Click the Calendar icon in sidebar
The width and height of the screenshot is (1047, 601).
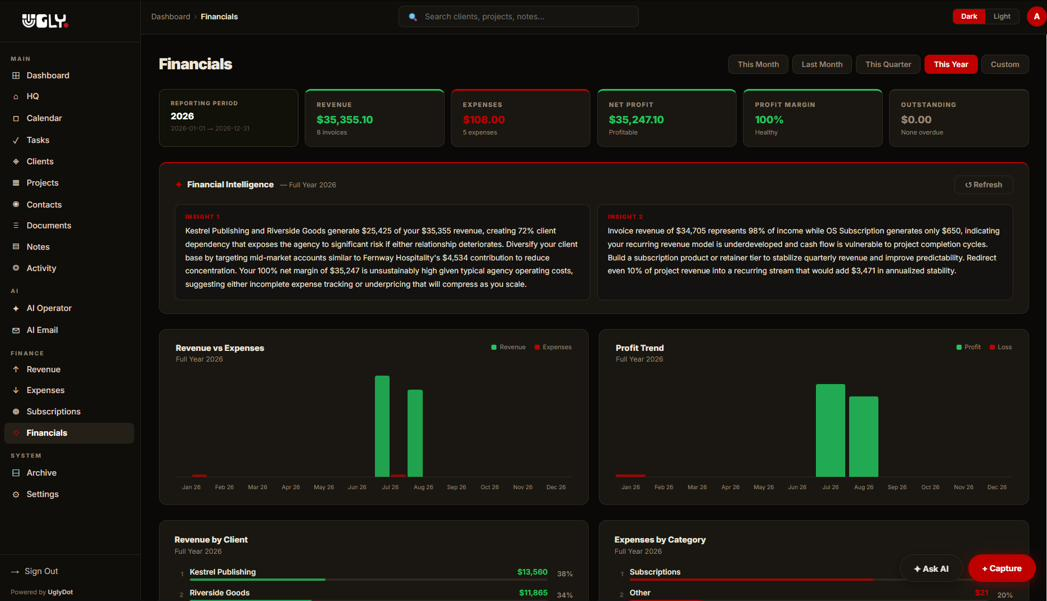point(16,118)
